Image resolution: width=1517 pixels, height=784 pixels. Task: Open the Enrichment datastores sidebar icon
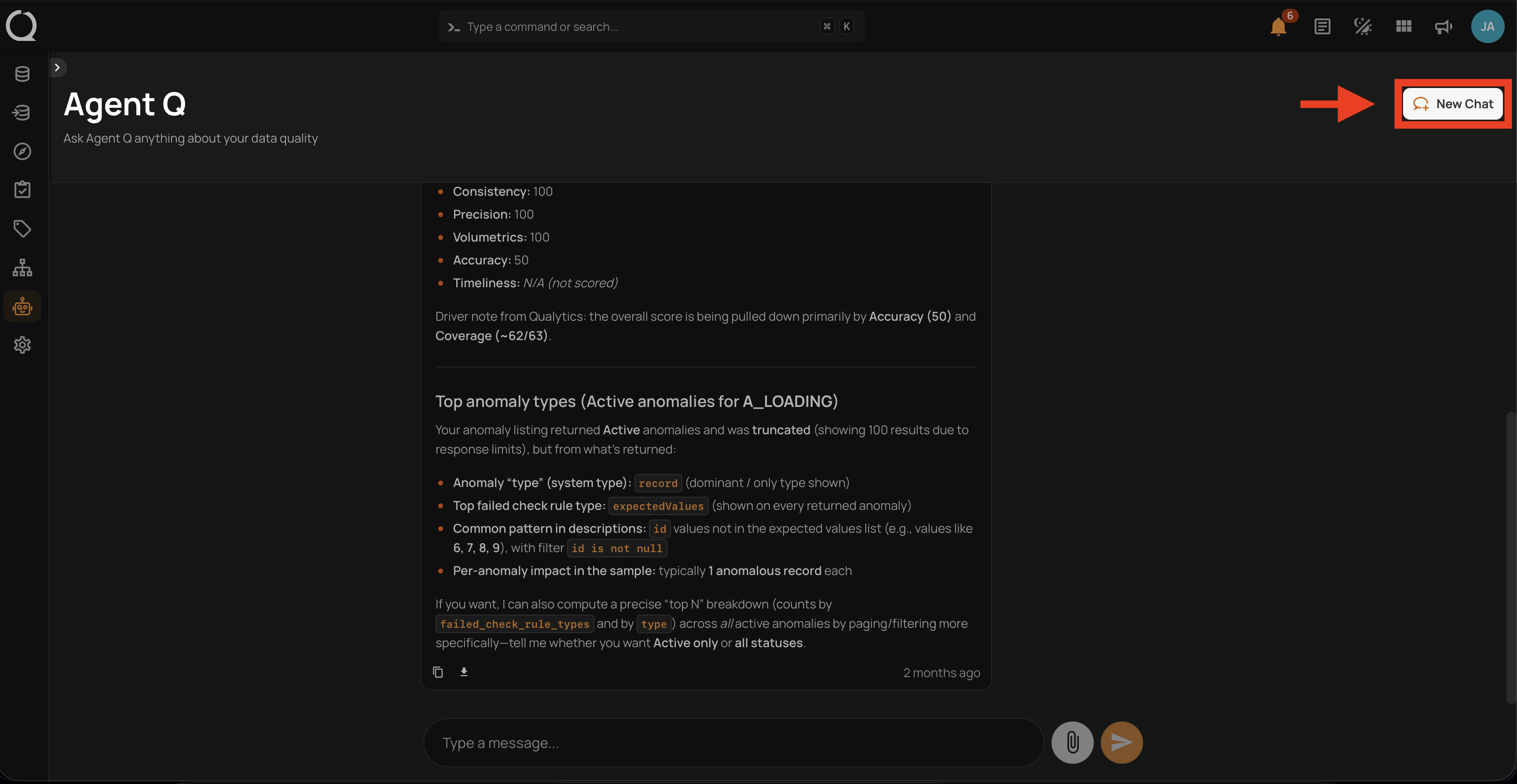tap(22, 113)
